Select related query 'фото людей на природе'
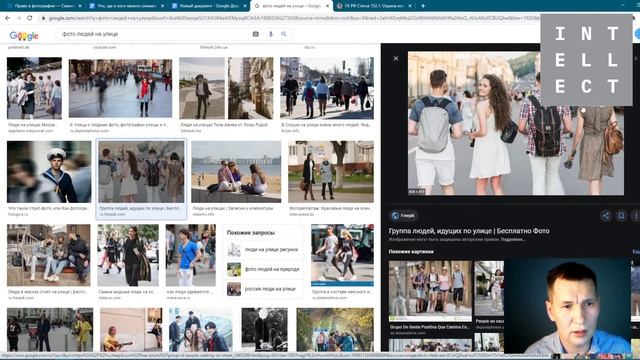This screenshot has width=640, height=360. tap(263, 269)
